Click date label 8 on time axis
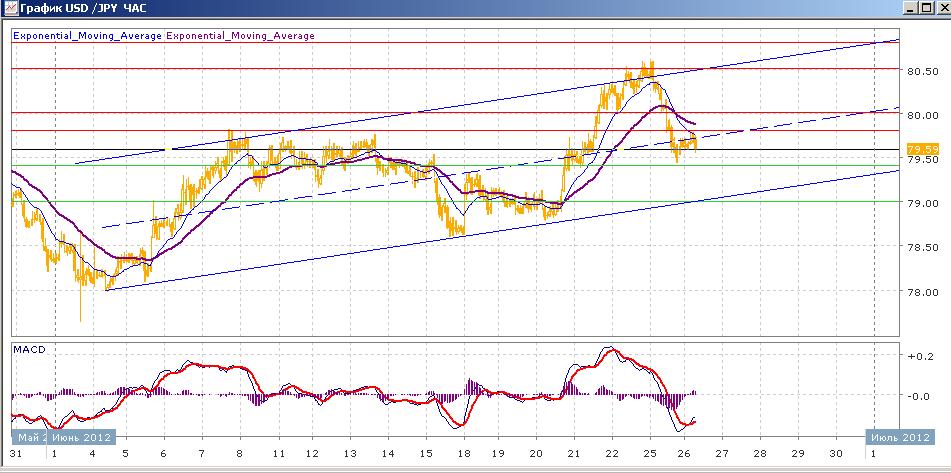 pos(240,454)
